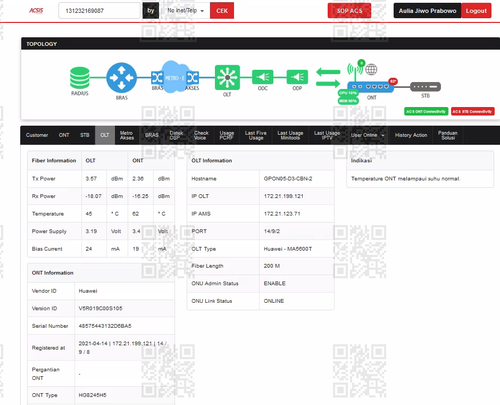Screen dimensions: 500x405
Task: Click the Vendor ID value Huawei
Action: 88,291
